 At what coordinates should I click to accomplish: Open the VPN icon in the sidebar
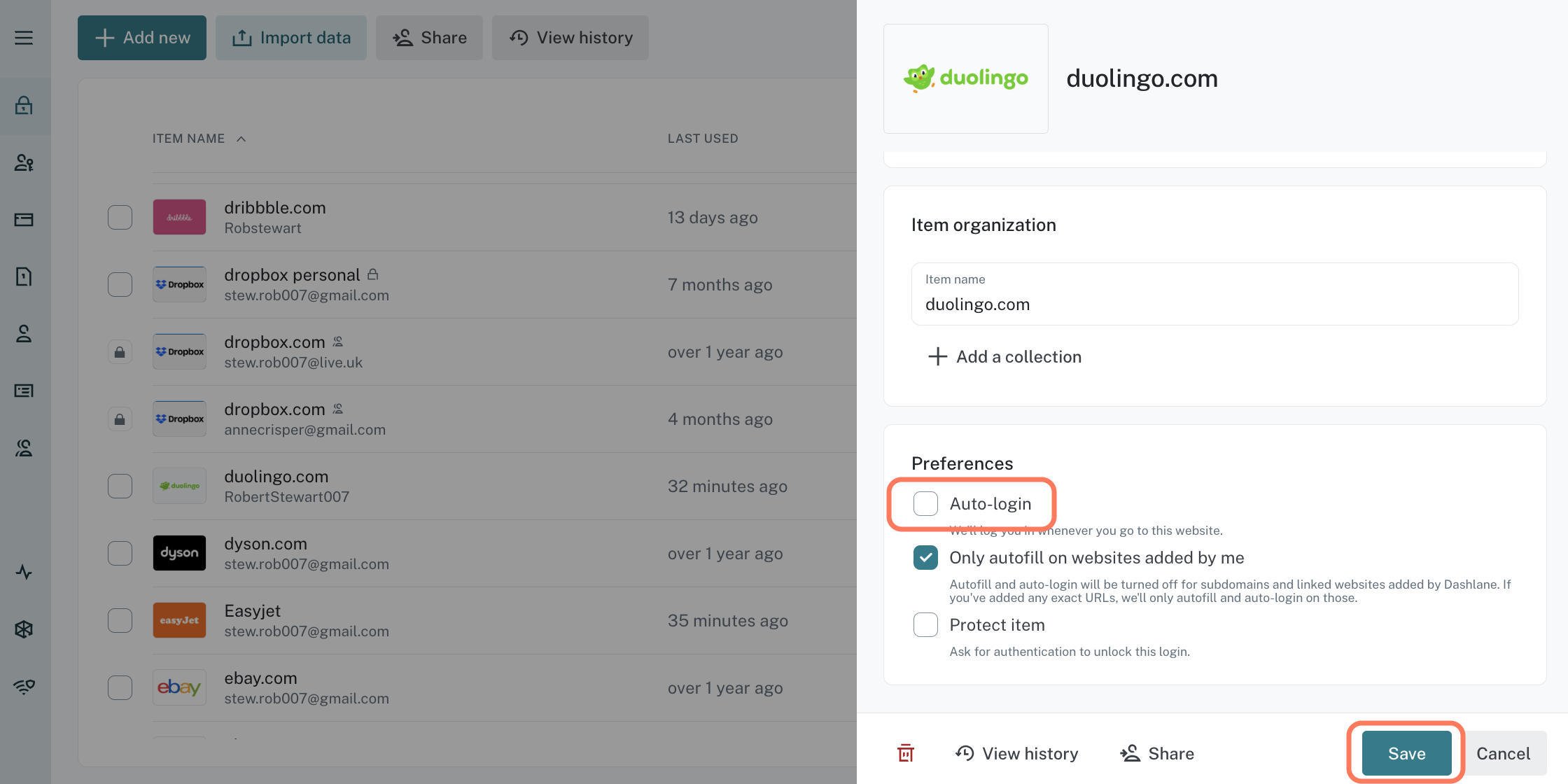coord(25,686)
